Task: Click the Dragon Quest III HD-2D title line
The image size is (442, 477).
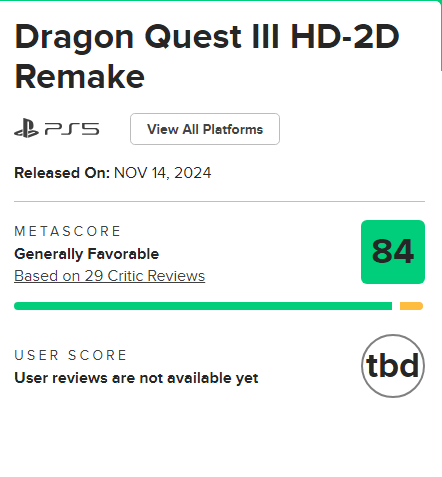Action: [207, 37]
